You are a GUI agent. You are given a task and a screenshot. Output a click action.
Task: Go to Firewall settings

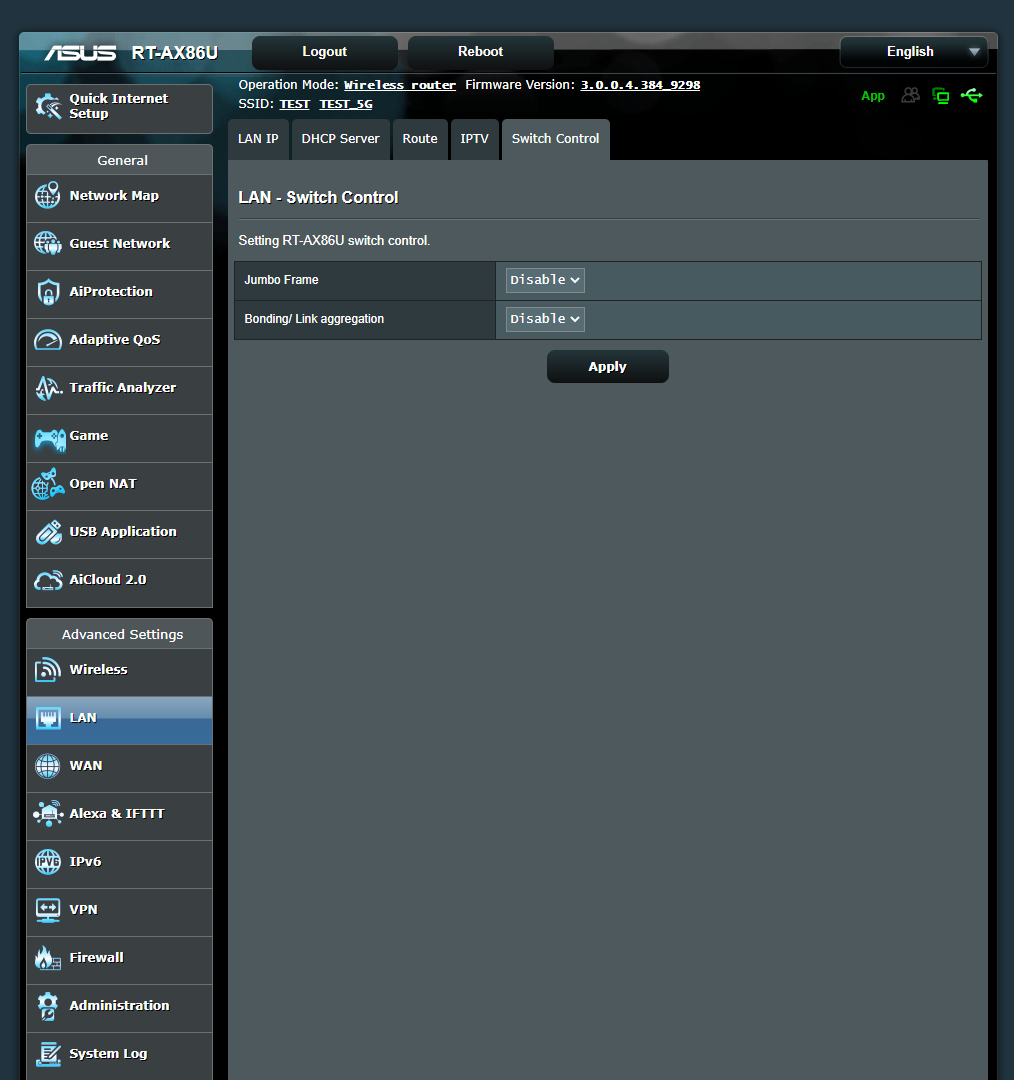[119, 961]
